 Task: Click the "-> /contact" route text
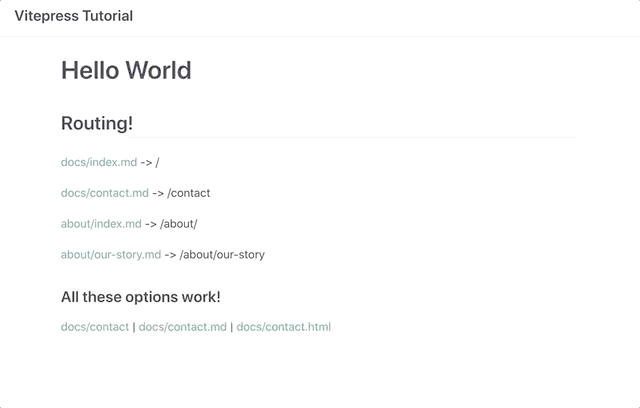[181, 193]
